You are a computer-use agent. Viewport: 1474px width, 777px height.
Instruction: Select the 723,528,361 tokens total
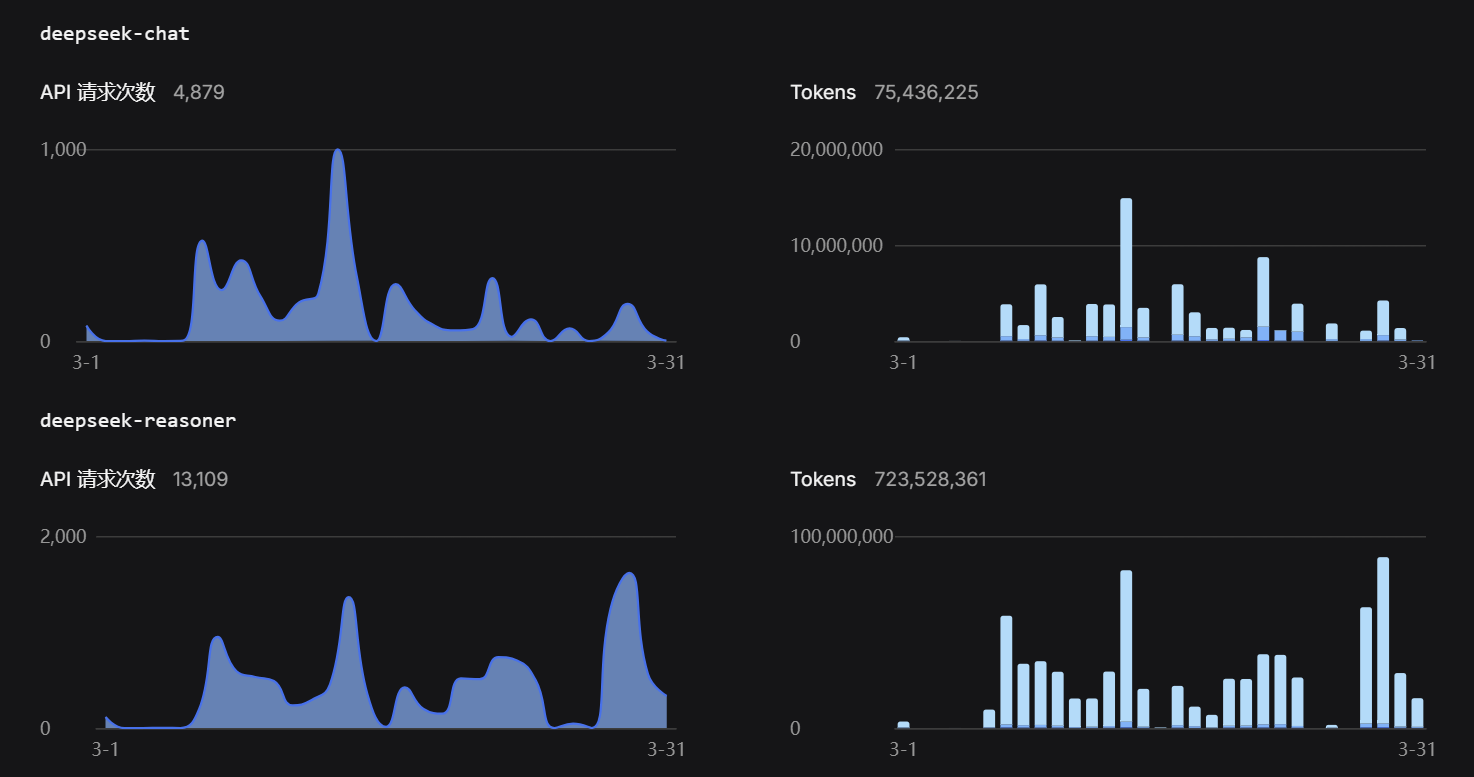(x=930, y=480)
